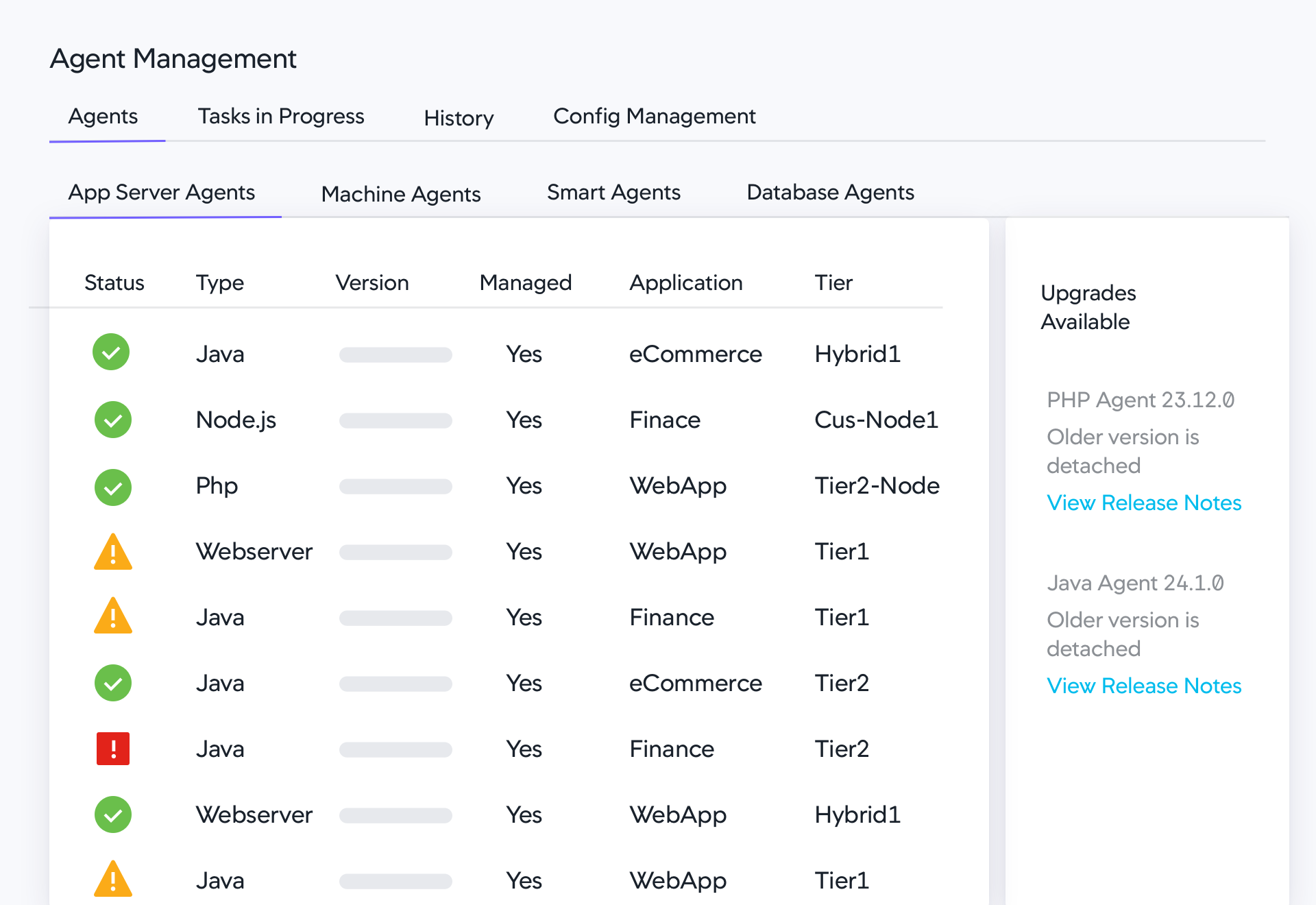
Task: Sort by Tier column header
Action: pos(833,283)
